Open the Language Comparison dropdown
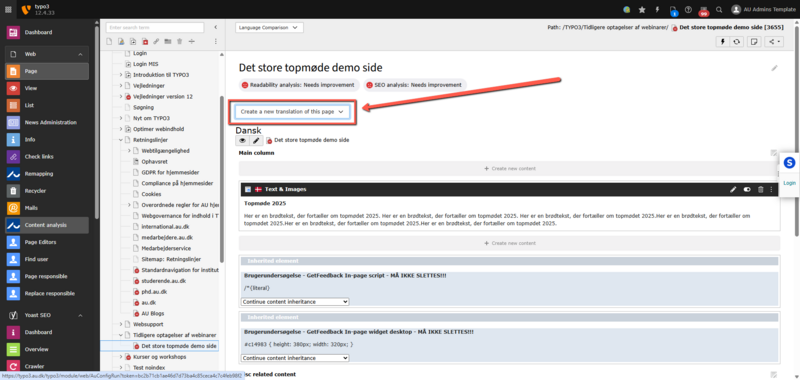This screenshot has width=800, height=380. click(x=269, y=28)
